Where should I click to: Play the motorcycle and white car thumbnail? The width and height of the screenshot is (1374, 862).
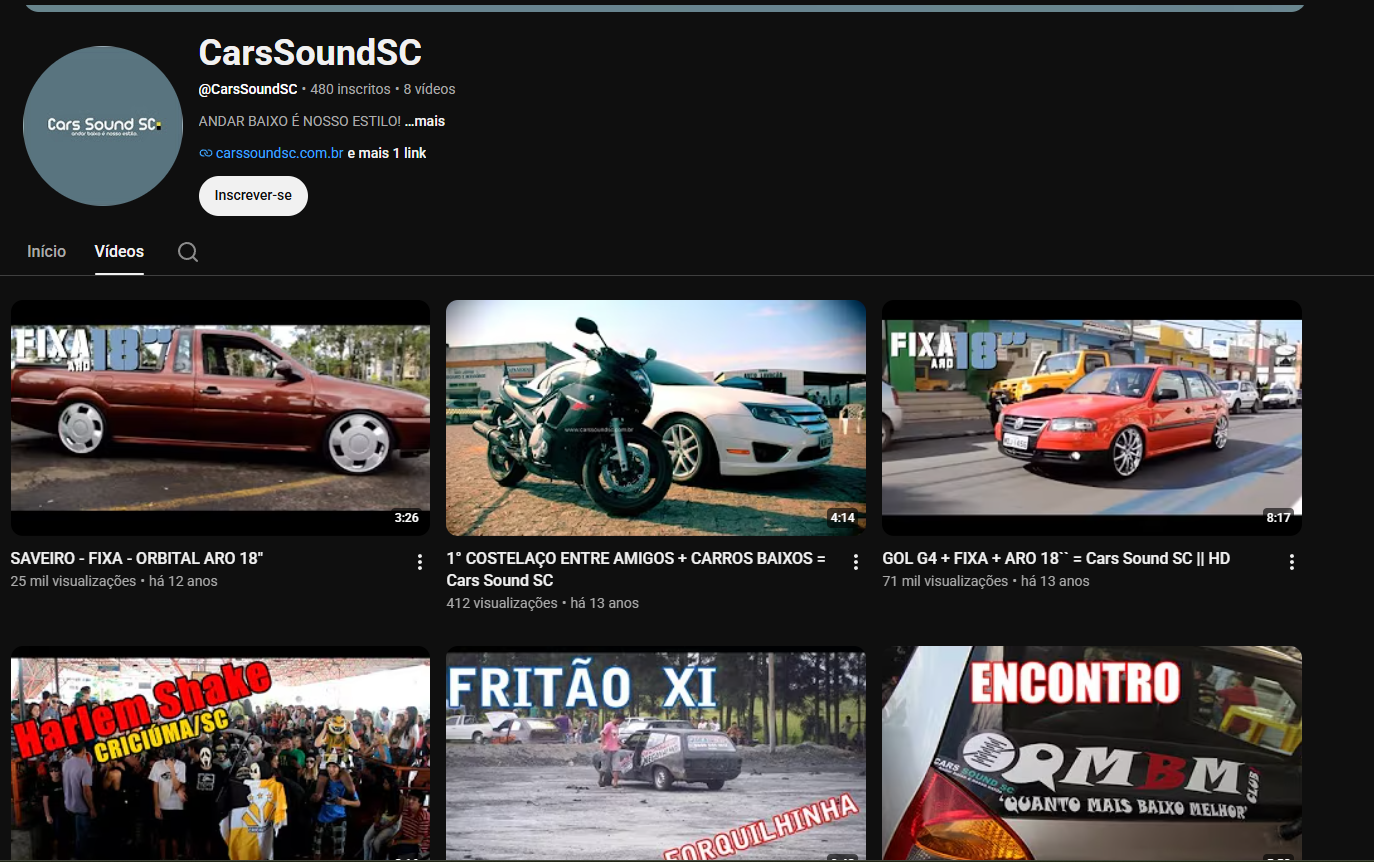[656, 418]
